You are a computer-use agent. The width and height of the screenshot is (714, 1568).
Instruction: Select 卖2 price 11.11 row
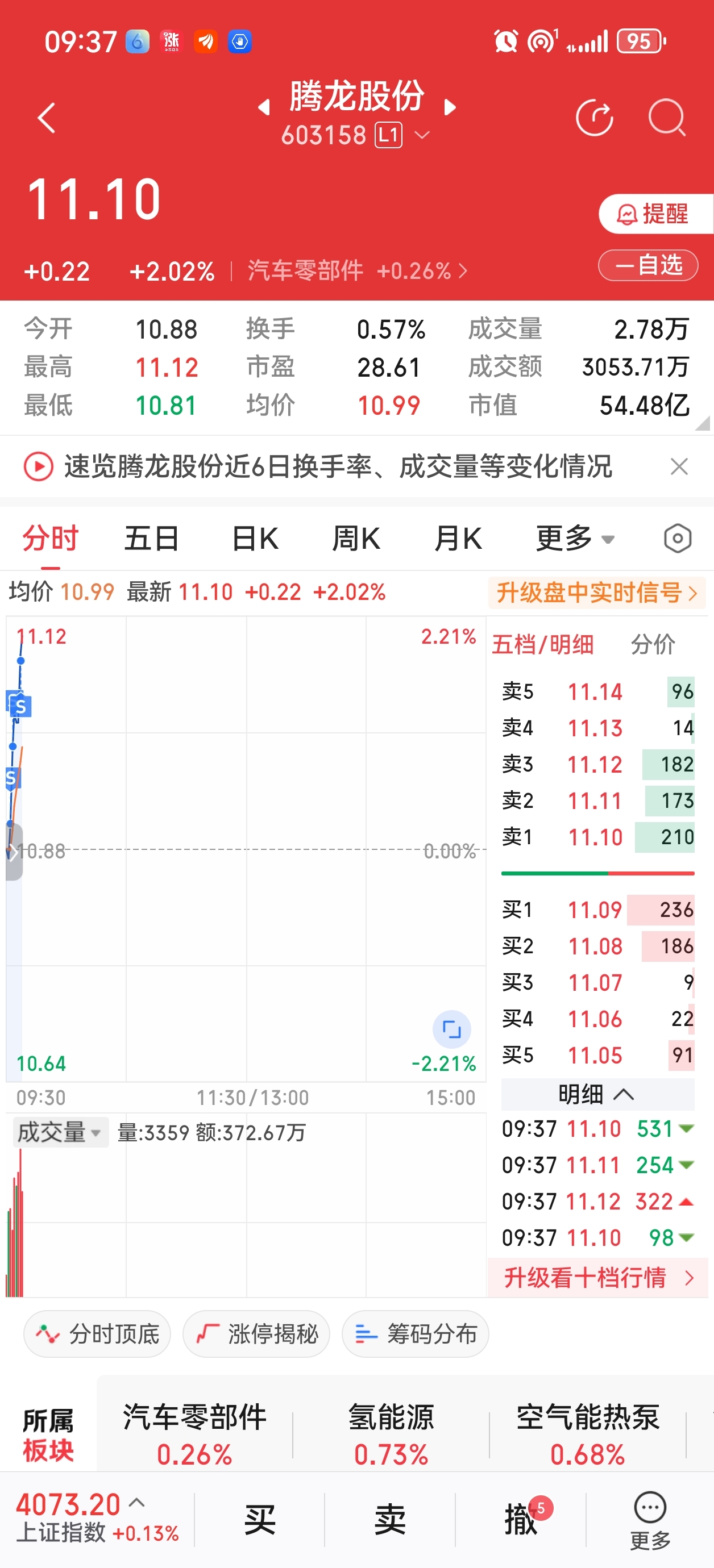(x=597, y=801)
